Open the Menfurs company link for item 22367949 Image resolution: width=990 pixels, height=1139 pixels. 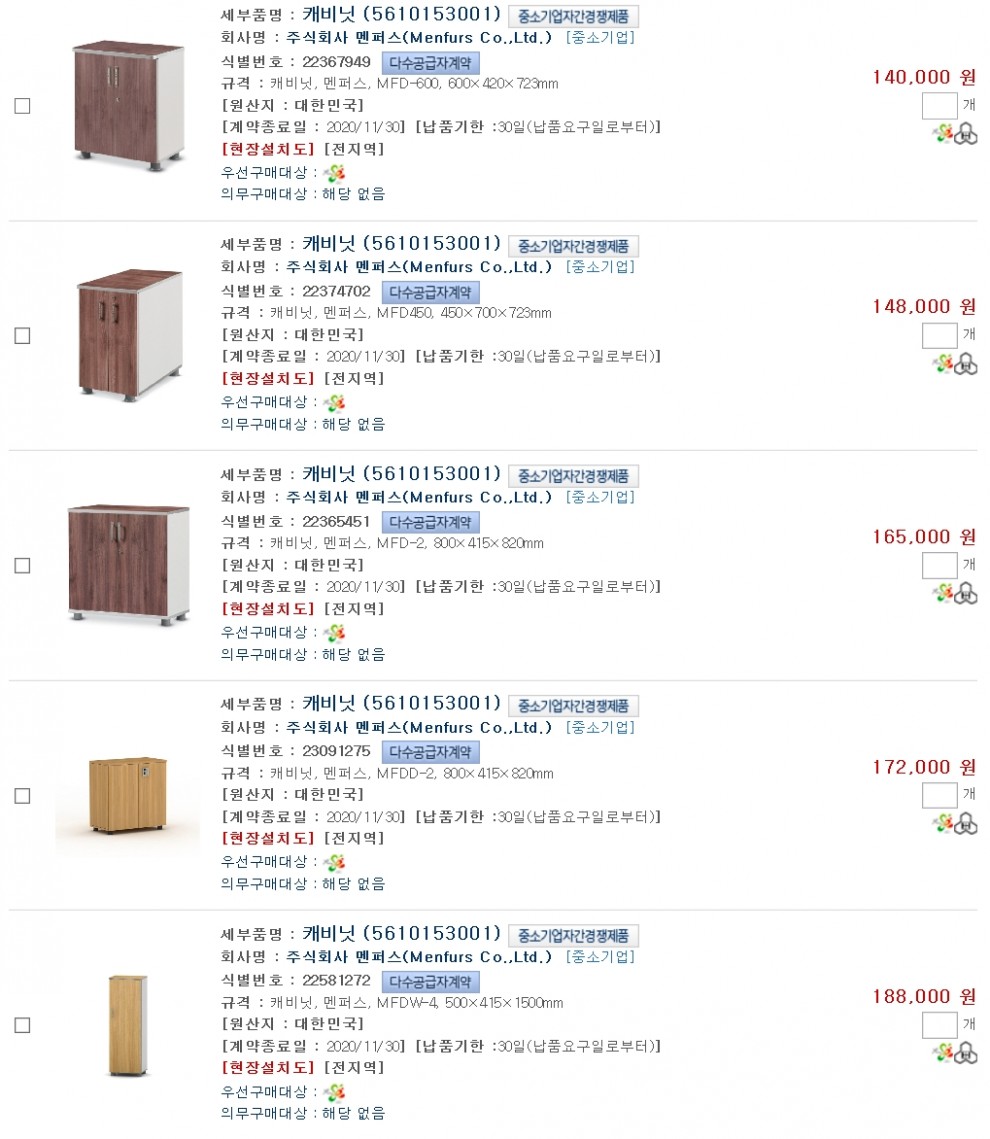tap(419, 39)
